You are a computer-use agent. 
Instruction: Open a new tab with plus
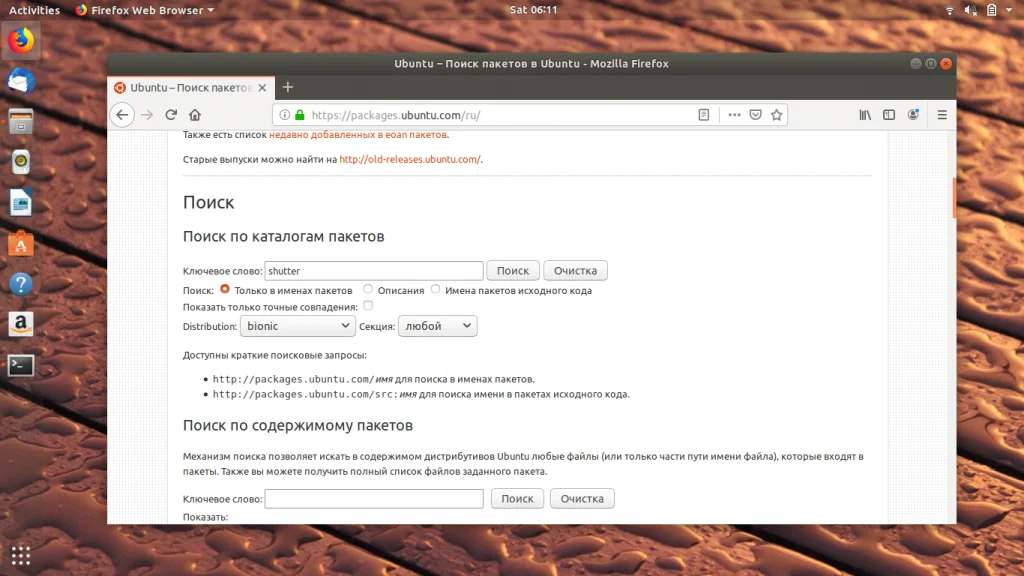point(287,87)
